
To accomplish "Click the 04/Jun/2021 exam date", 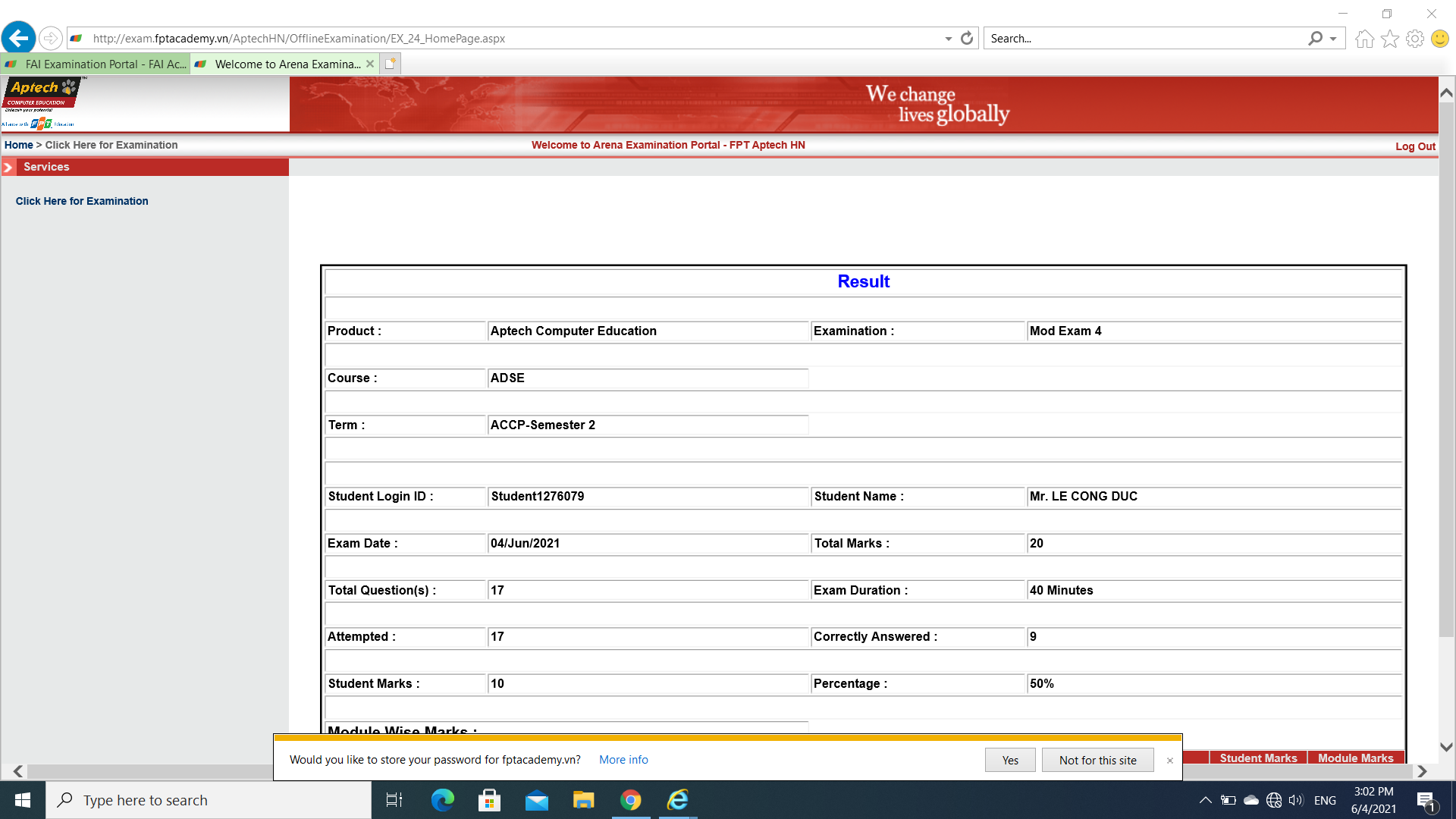I will click(526, 543).
